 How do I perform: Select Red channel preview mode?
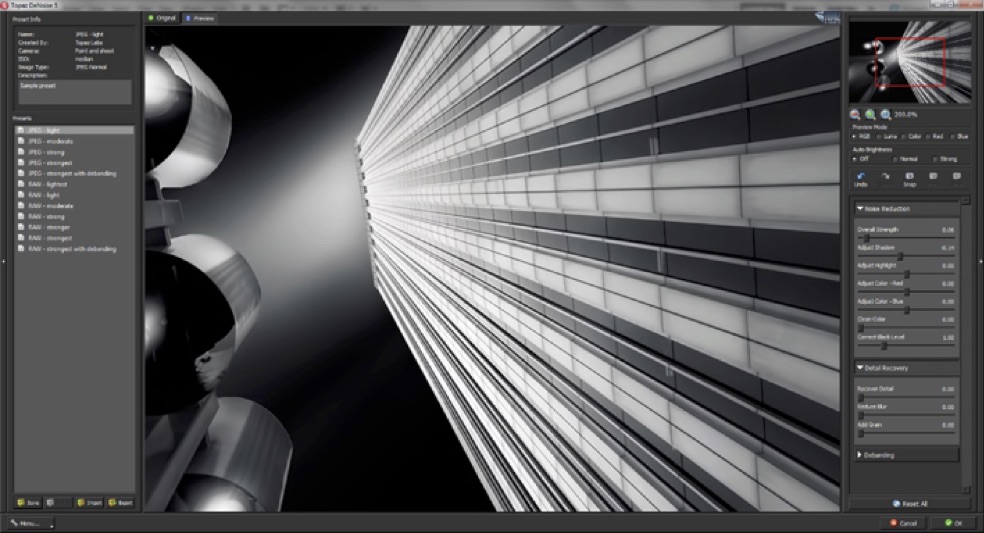929,136
